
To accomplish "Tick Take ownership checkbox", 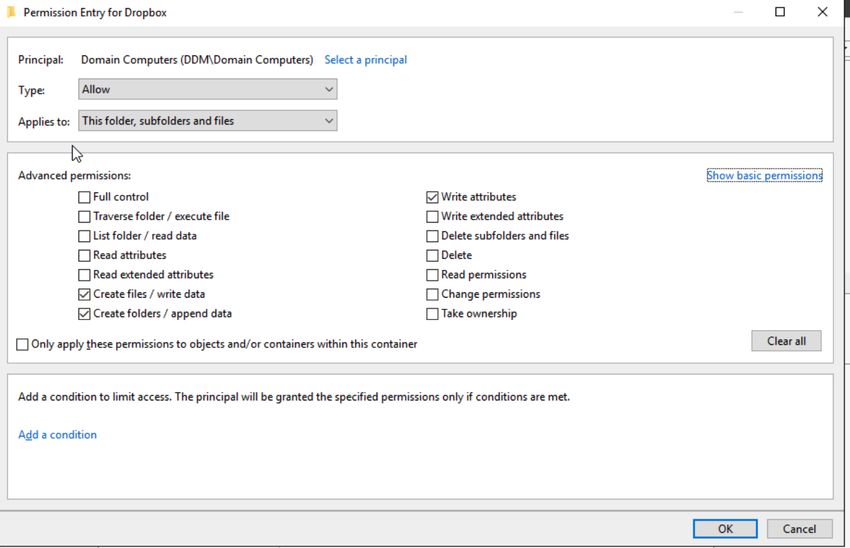I will click(x=432, y=314).
